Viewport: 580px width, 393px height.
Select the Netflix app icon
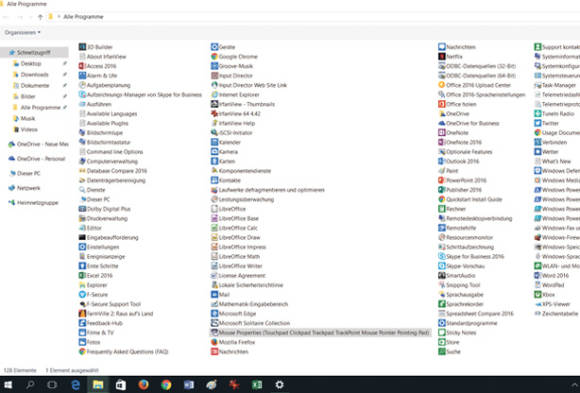tap(442, 57)
